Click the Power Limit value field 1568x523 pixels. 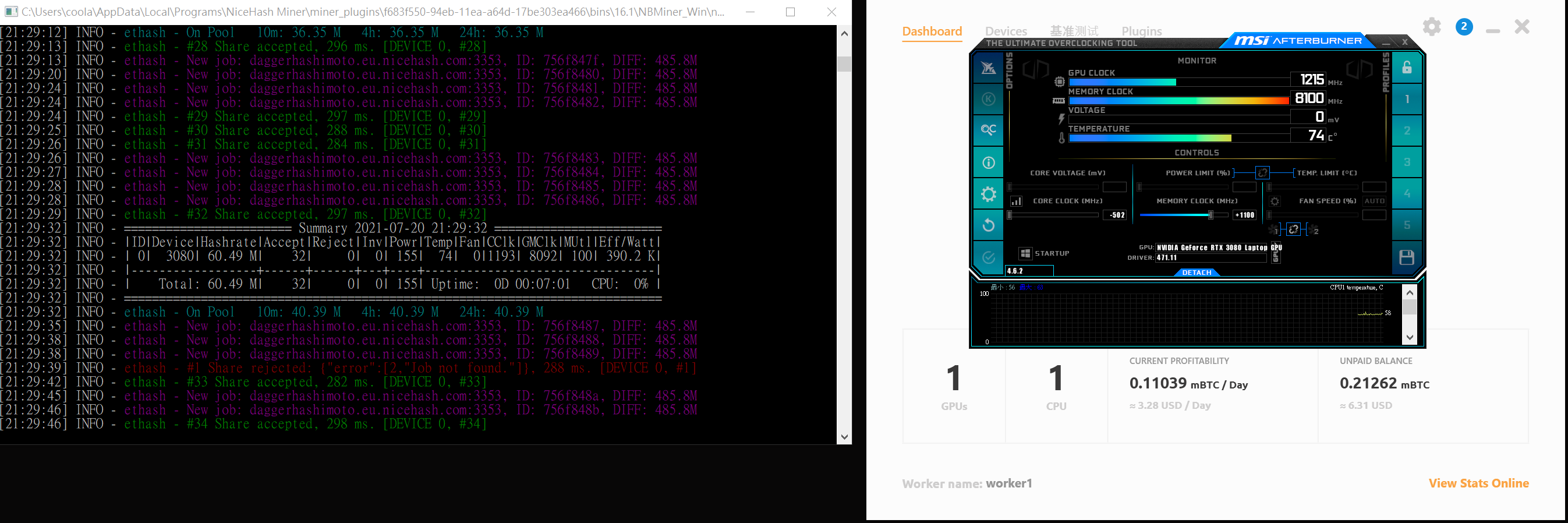tap(1244, 187)
